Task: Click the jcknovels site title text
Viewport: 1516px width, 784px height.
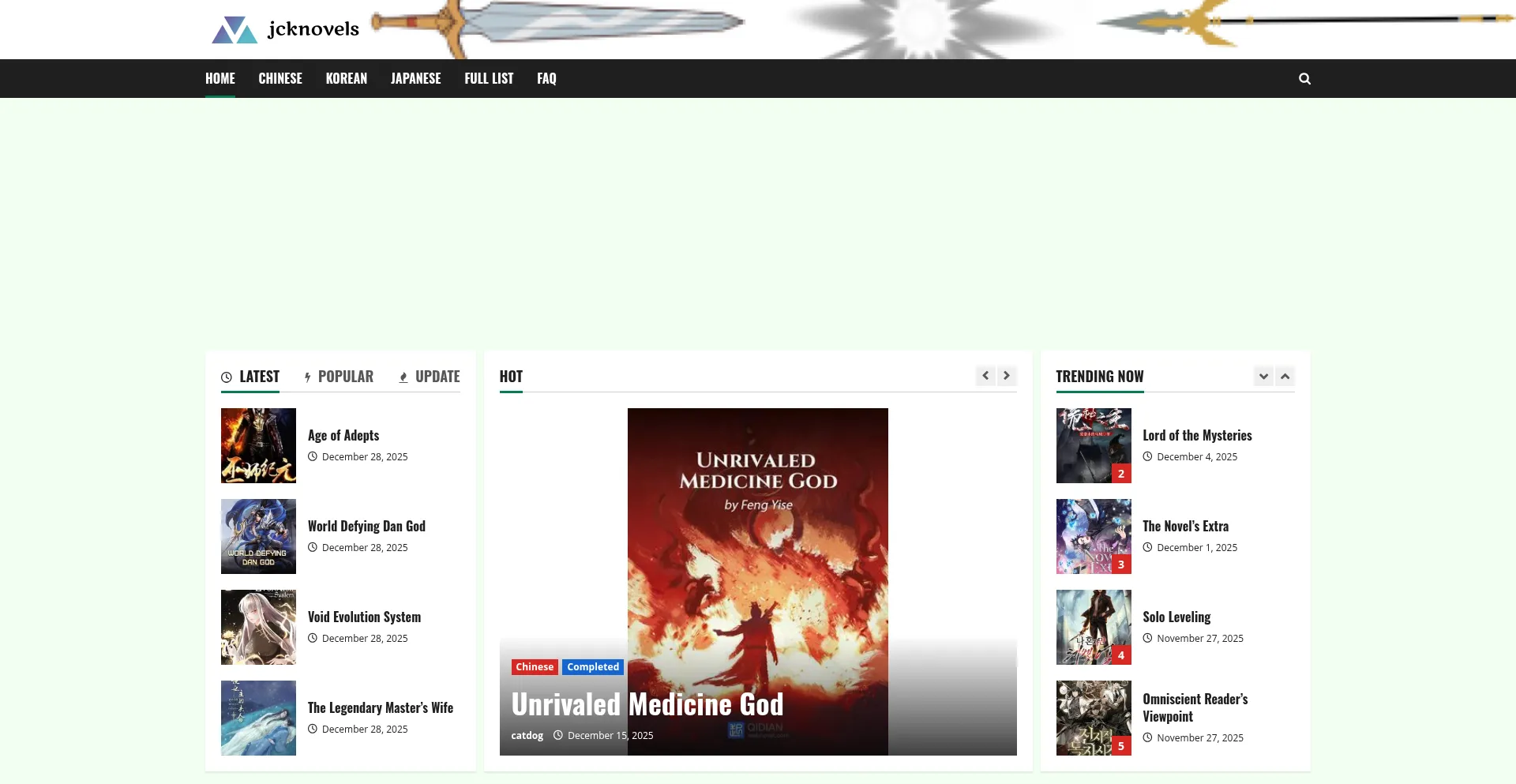Action: (313, 29)
